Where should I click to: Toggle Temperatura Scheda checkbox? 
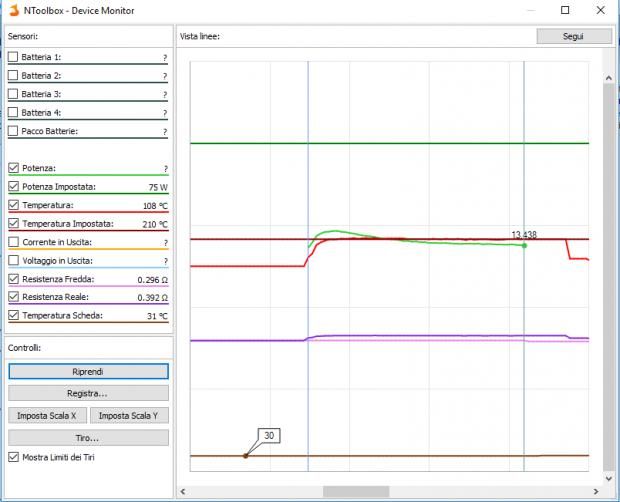click(13, 315)
